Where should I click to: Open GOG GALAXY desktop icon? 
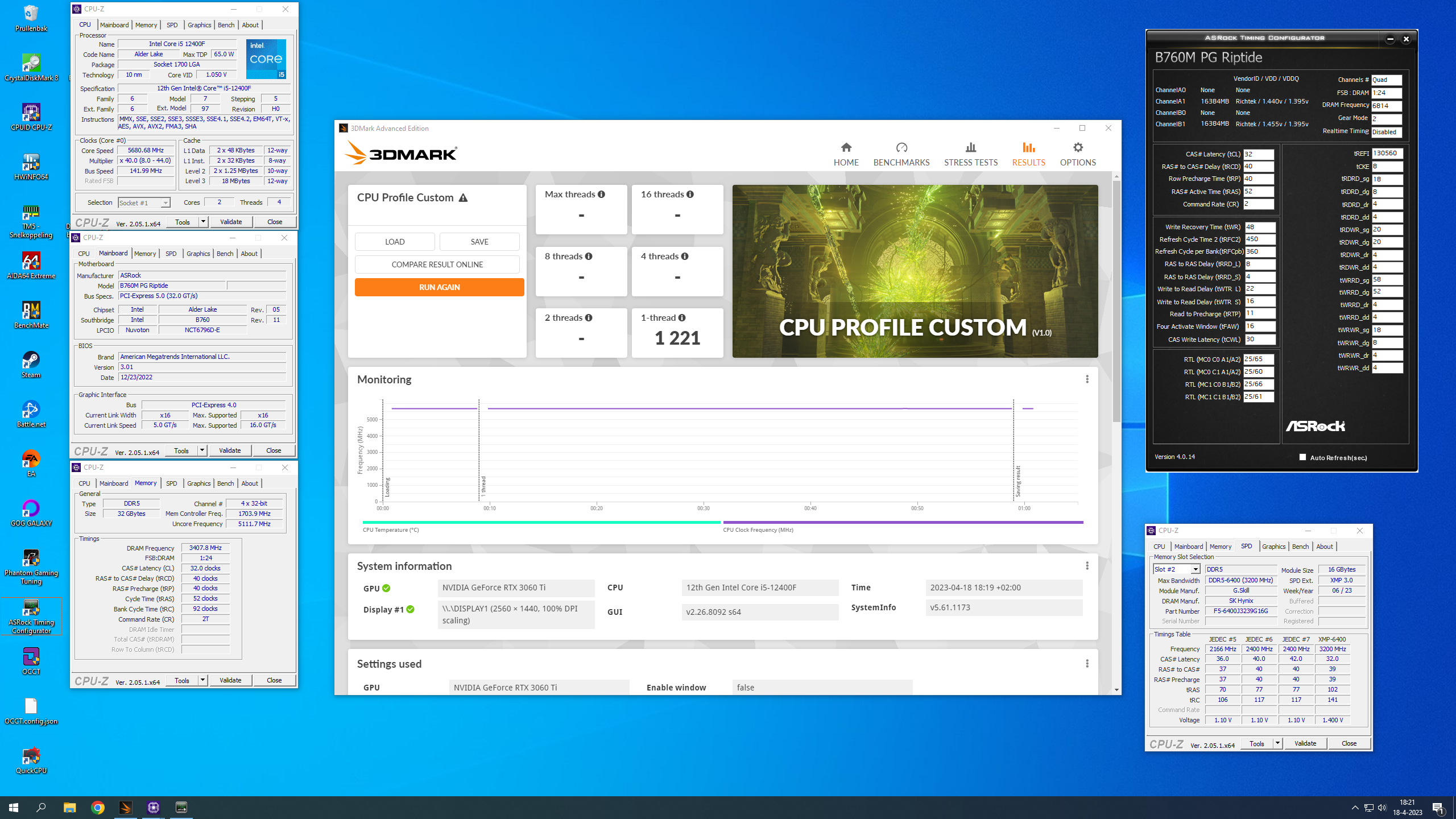coord(31,512)
